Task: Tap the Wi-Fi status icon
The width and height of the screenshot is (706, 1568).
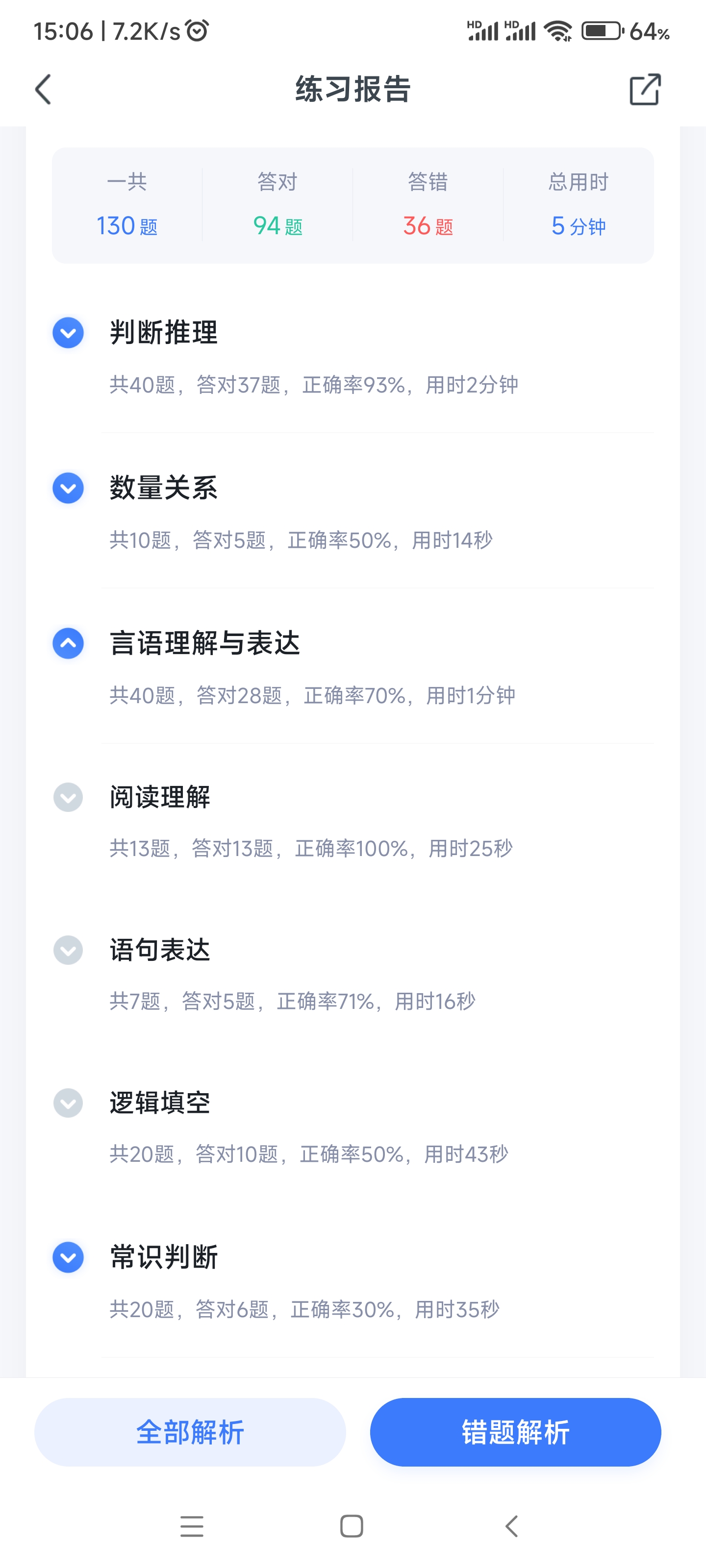Action: [557, 30]
